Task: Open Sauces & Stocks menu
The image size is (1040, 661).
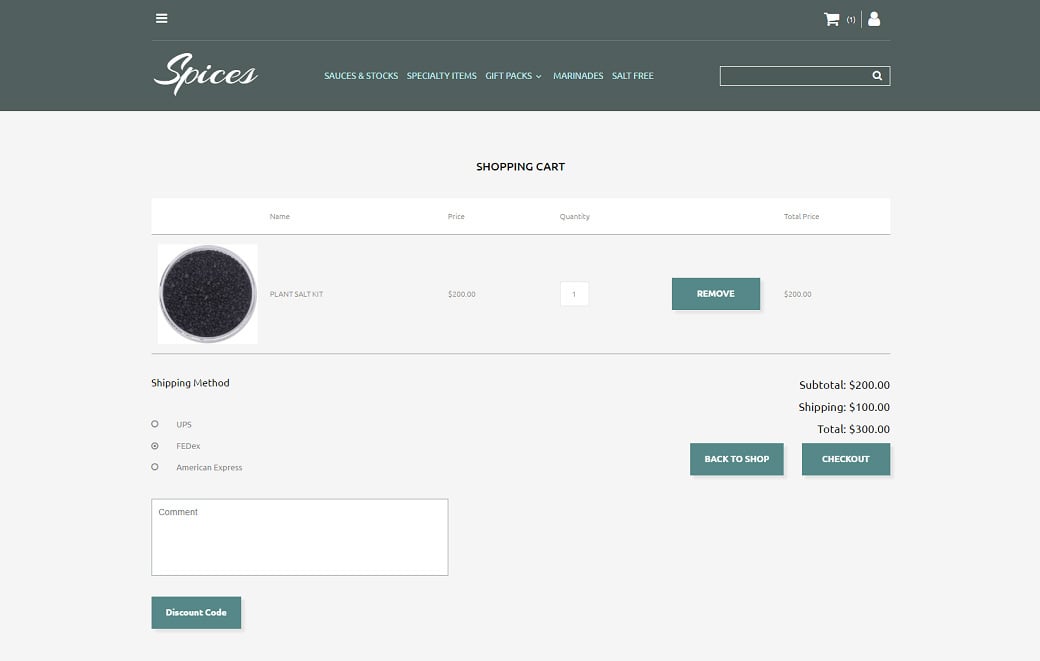Action: point(361,76)
